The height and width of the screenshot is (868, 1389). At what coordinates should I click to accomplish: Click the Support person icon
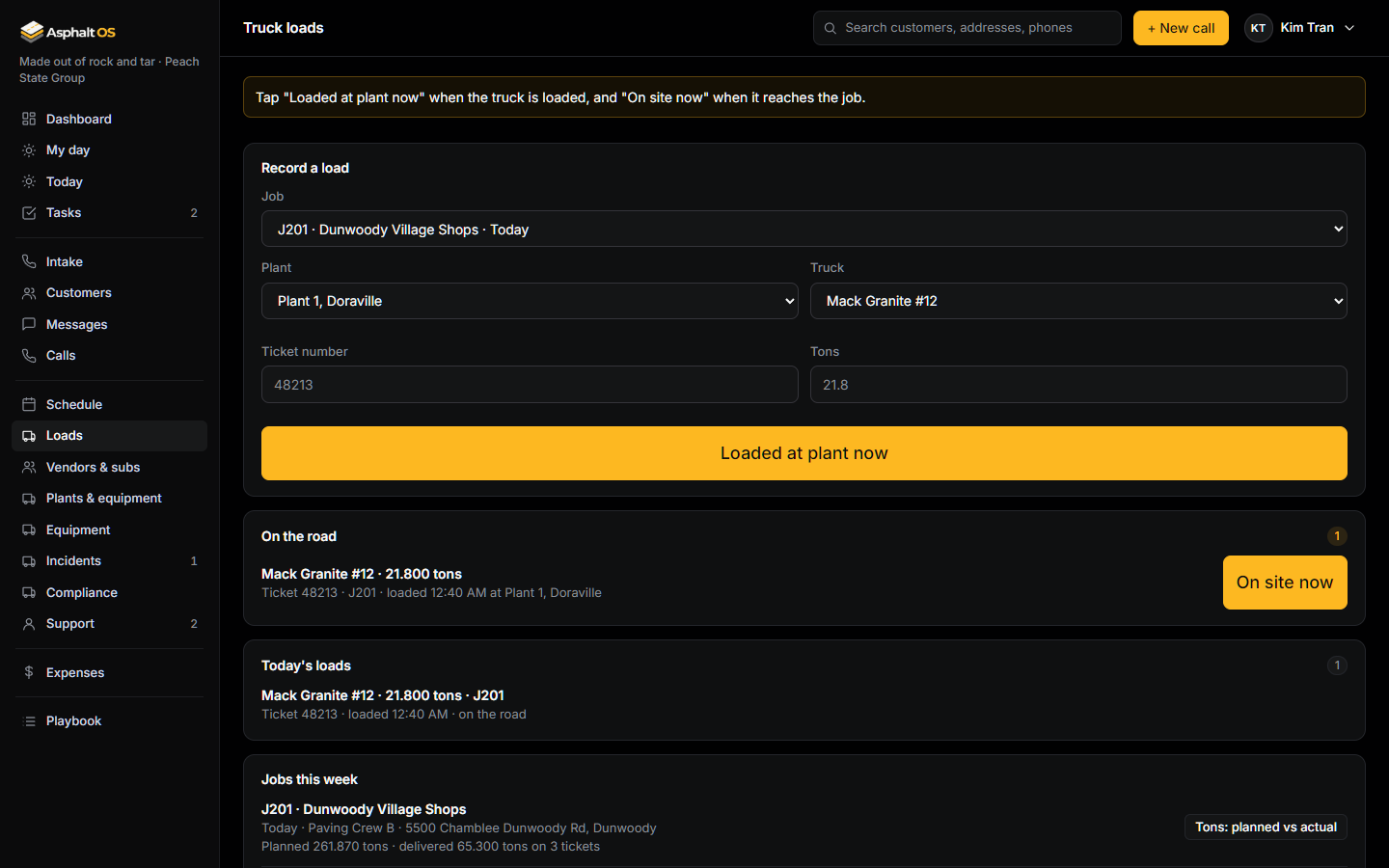[29, 624]
